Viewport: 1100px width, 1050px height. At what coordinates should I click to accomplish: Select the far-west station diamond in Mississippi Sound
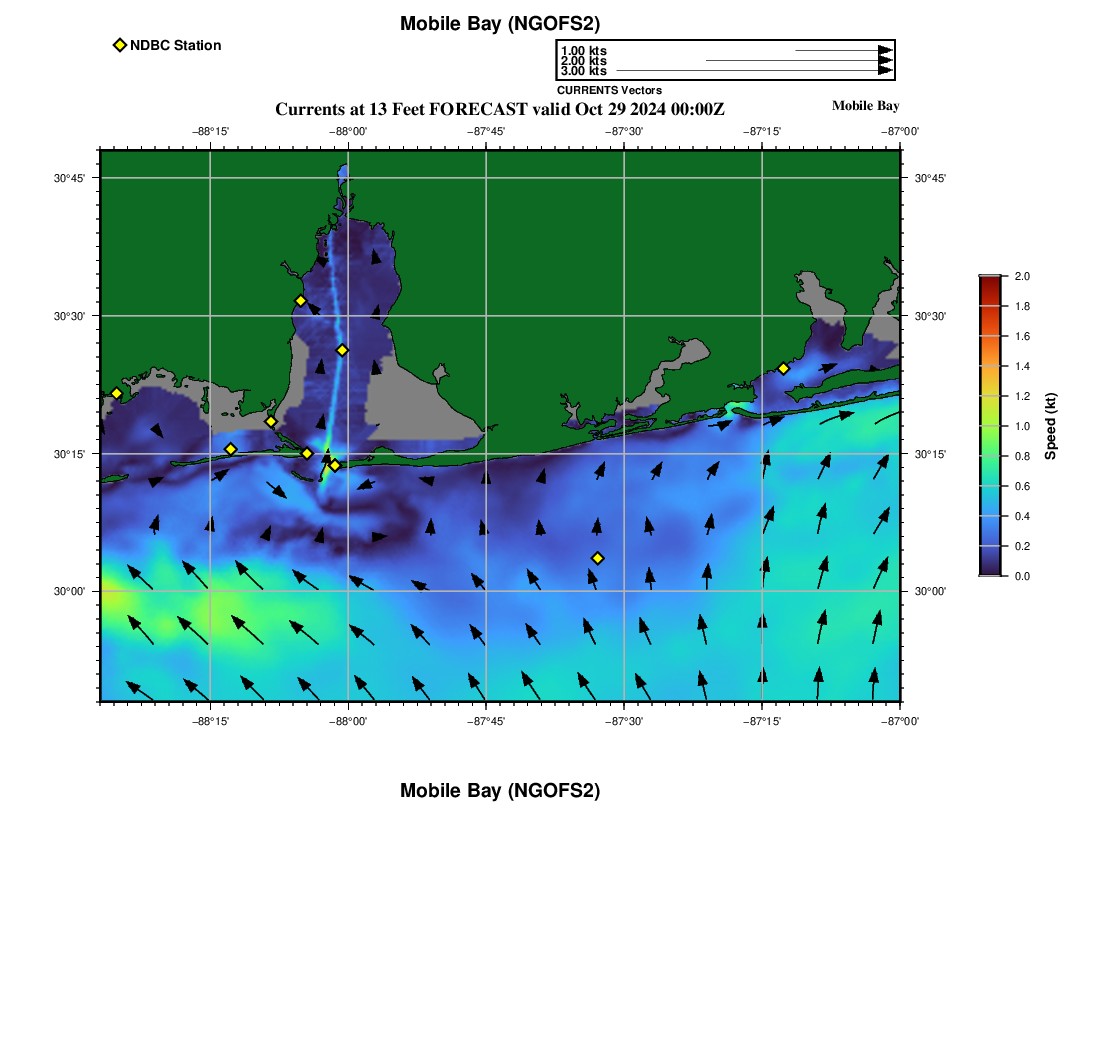pyautogui.click(x=116, y=393)
